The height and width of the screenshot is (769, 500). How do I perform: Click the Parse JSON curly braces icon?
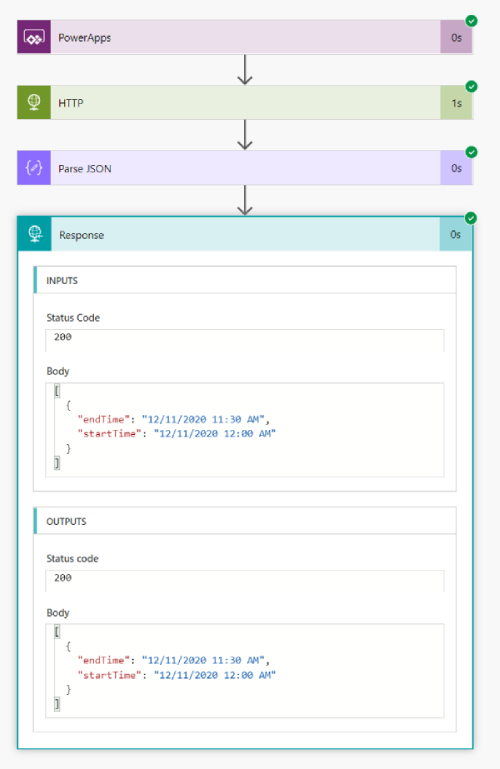tap(34, 168)
